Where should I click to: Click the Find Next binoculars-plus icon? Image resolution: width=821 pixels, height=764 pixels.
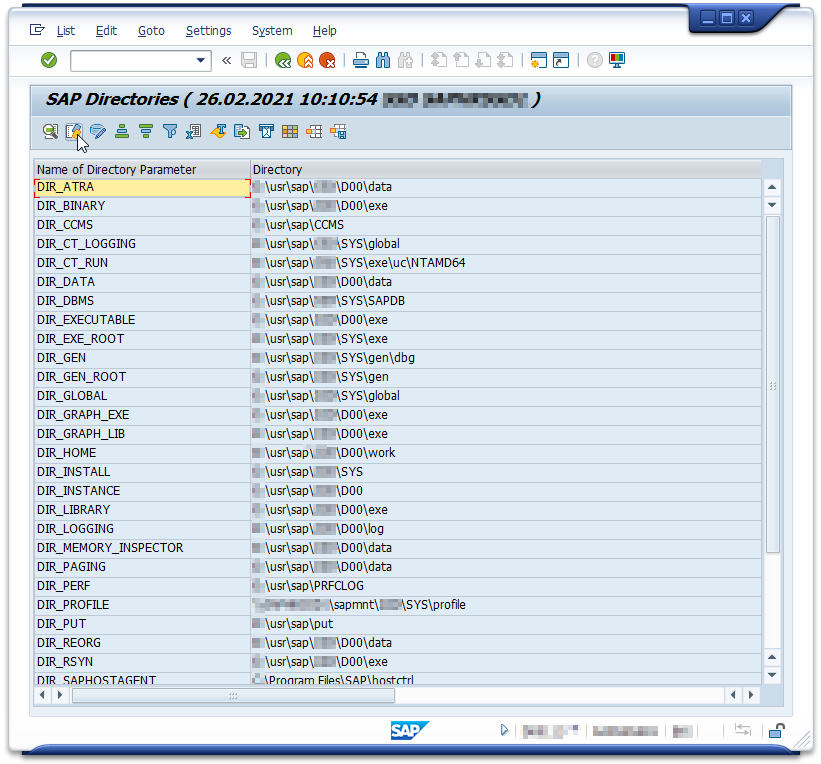405,60
